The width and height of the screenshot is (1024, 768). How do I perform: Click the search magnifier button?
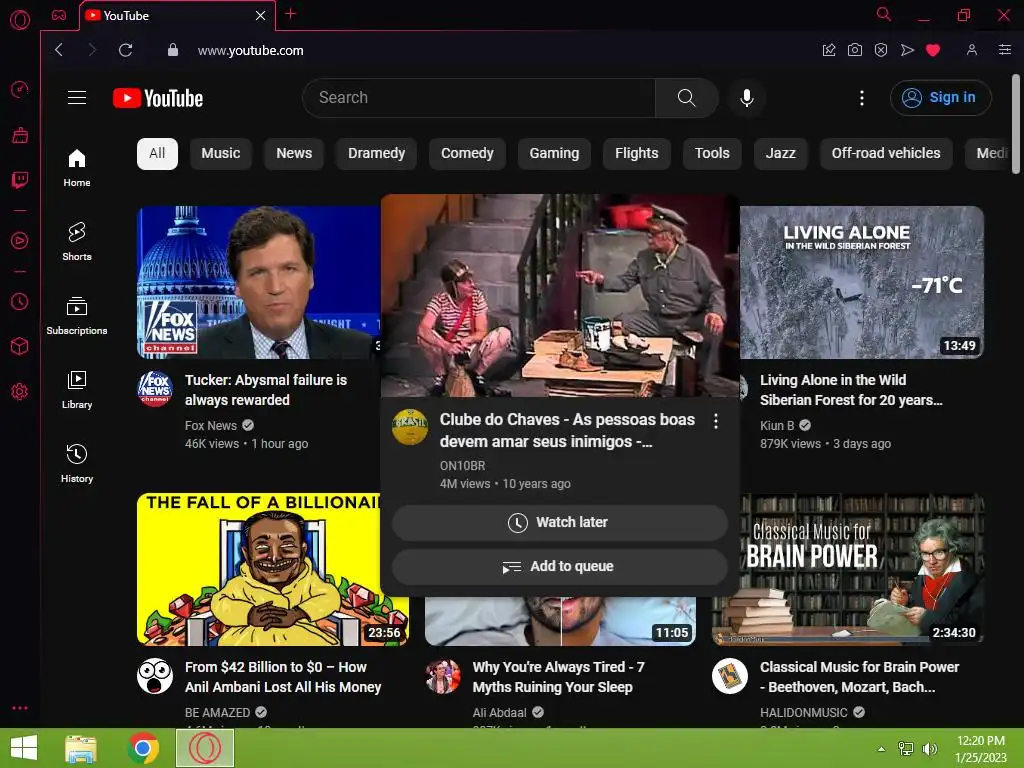pos(686,98)
